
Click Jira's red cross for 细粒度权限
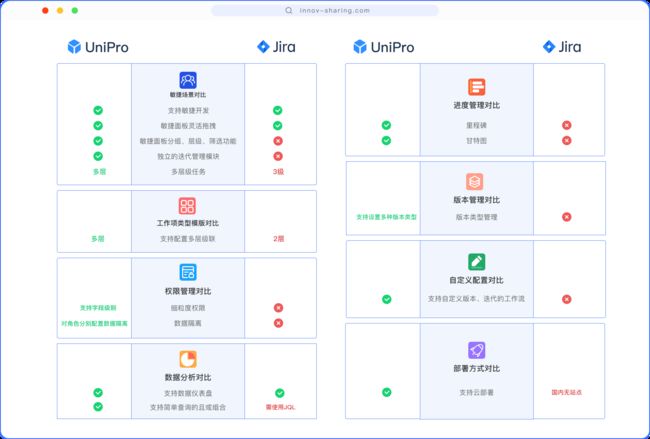pyautogui.click(x=279, y=308)
